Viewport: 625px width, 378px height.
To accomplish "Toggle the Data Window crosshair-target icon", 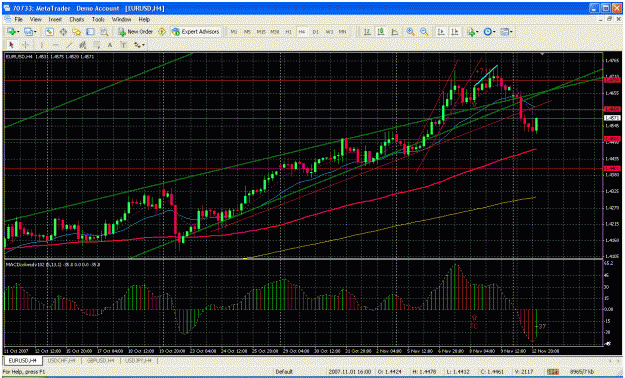I will [63, 32].
